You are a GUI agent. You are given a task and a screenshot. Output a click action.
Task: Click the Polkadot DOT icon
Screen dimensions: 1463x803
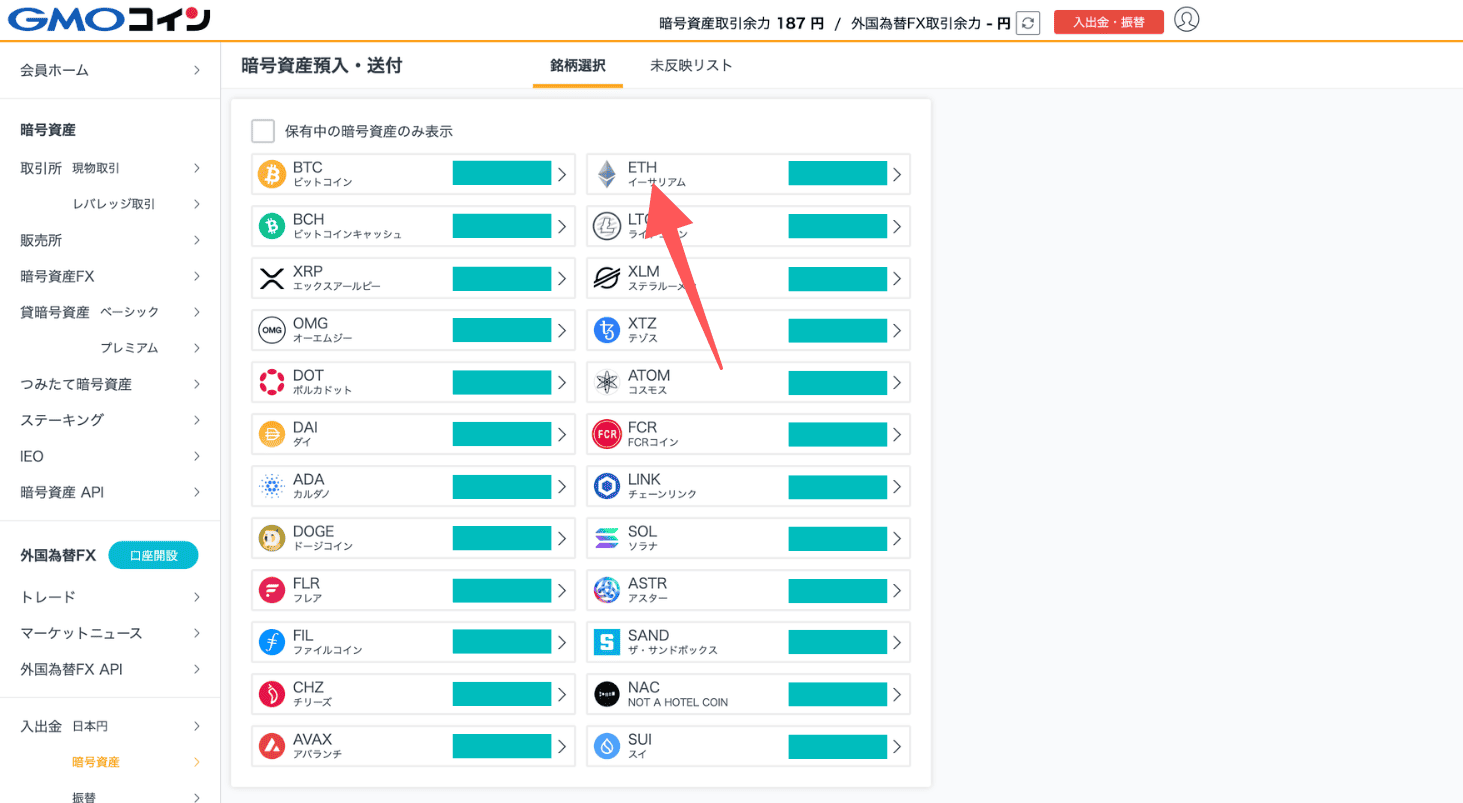coord(272,382)
